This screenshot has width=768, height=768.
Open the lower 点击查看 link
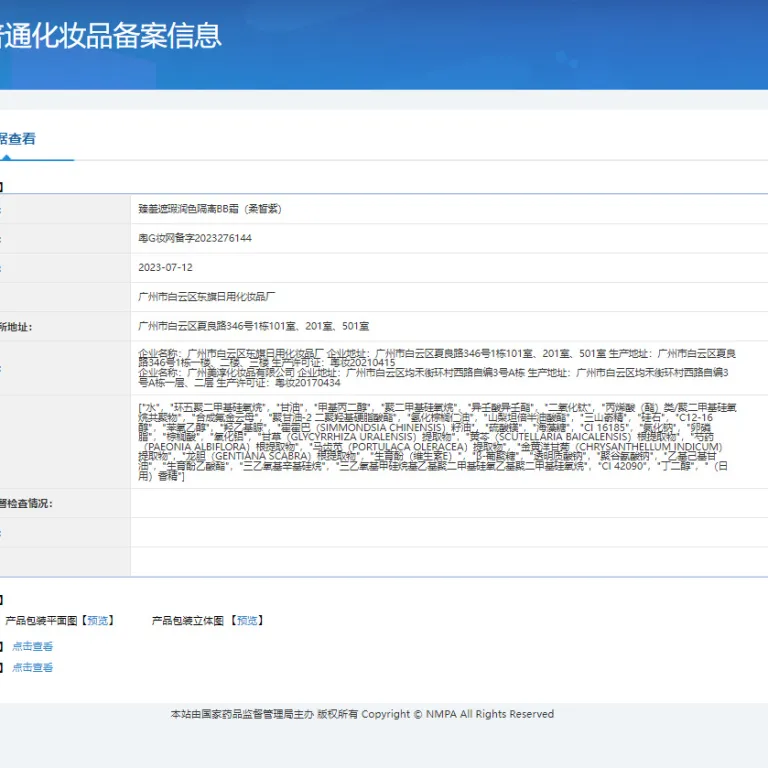click(x=32, y=667)
